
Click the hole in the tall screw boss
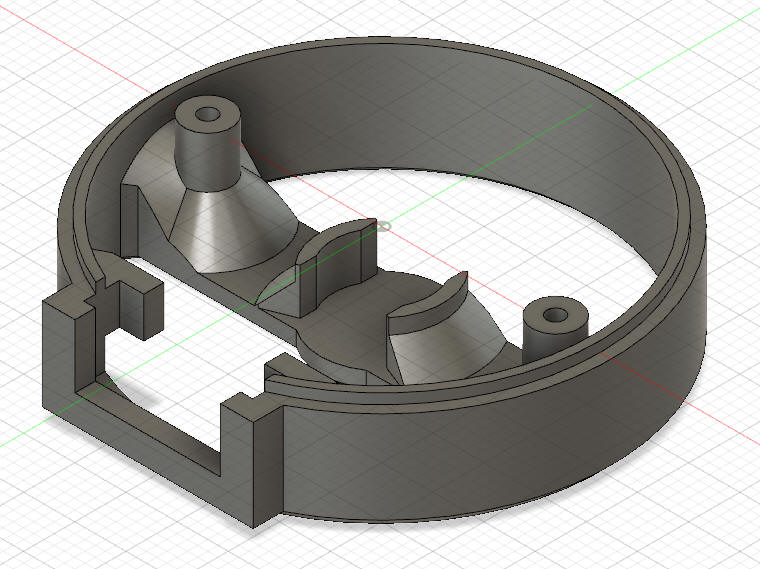tap(207, 115)
